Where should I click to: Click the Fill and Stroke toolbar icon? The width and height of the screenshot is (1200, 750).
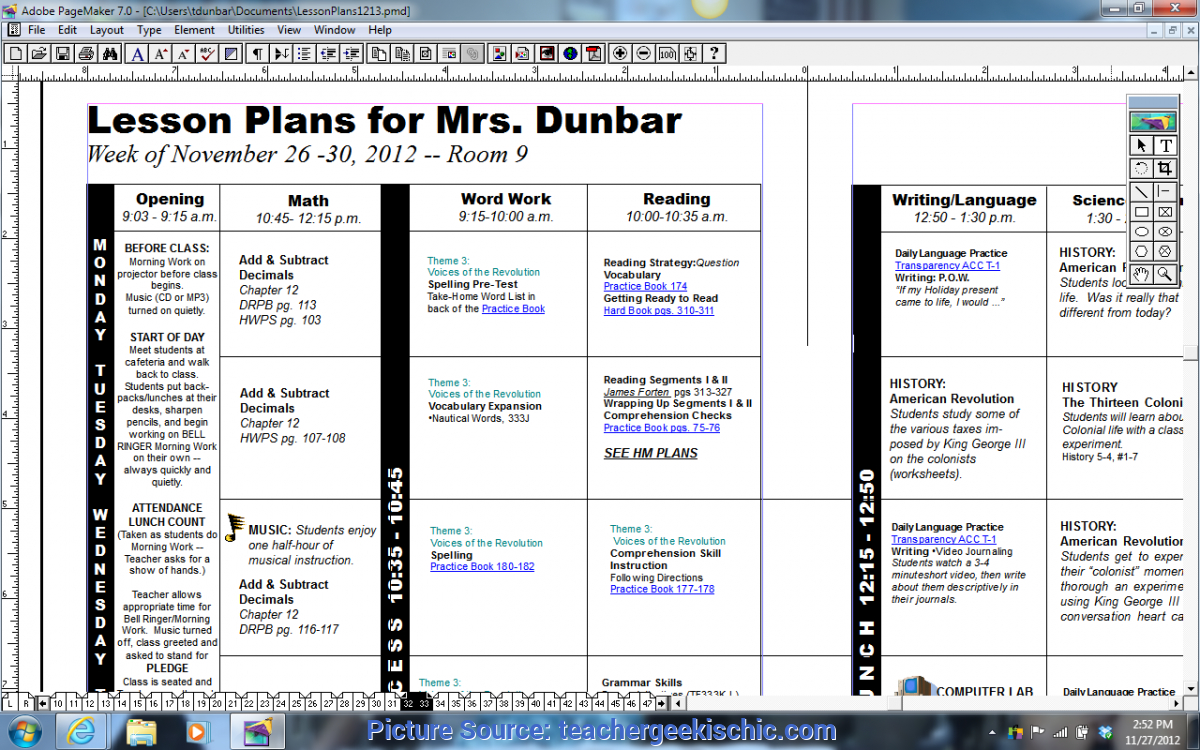(x=232, y=53)
